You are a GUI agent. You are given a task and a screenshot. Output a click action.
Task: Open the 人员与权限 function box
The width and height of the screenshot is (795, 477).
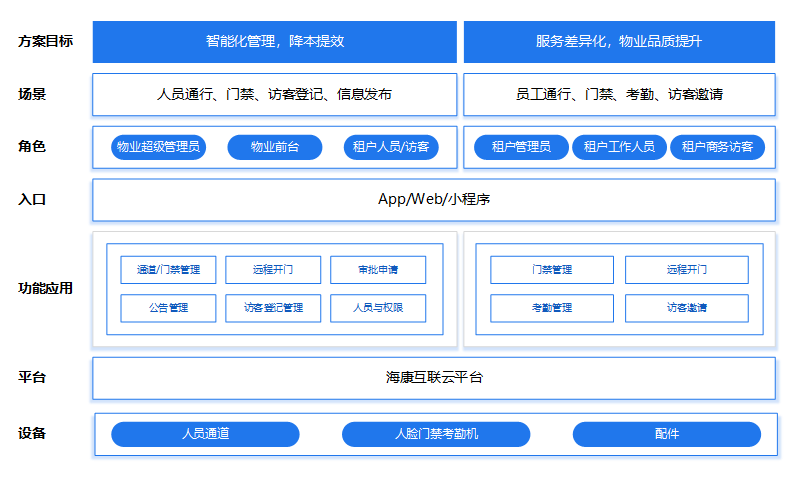[378, 308]
